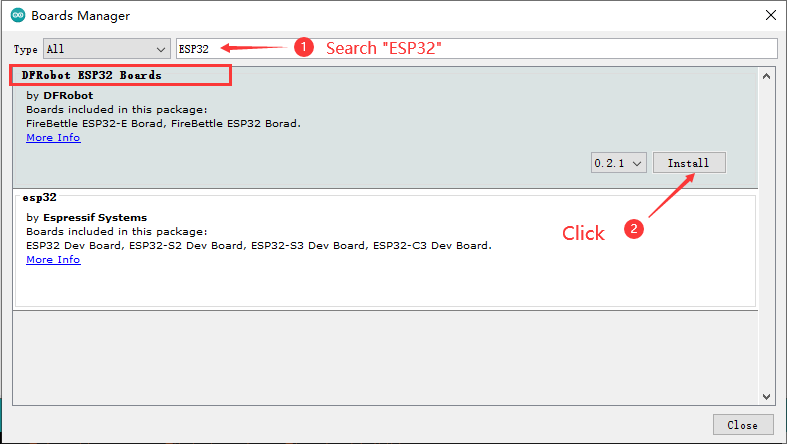Click Install for DFRobot ESP32 Boards
The height and width of the screenshot is (444, 787).
click(x=689, y=163)
